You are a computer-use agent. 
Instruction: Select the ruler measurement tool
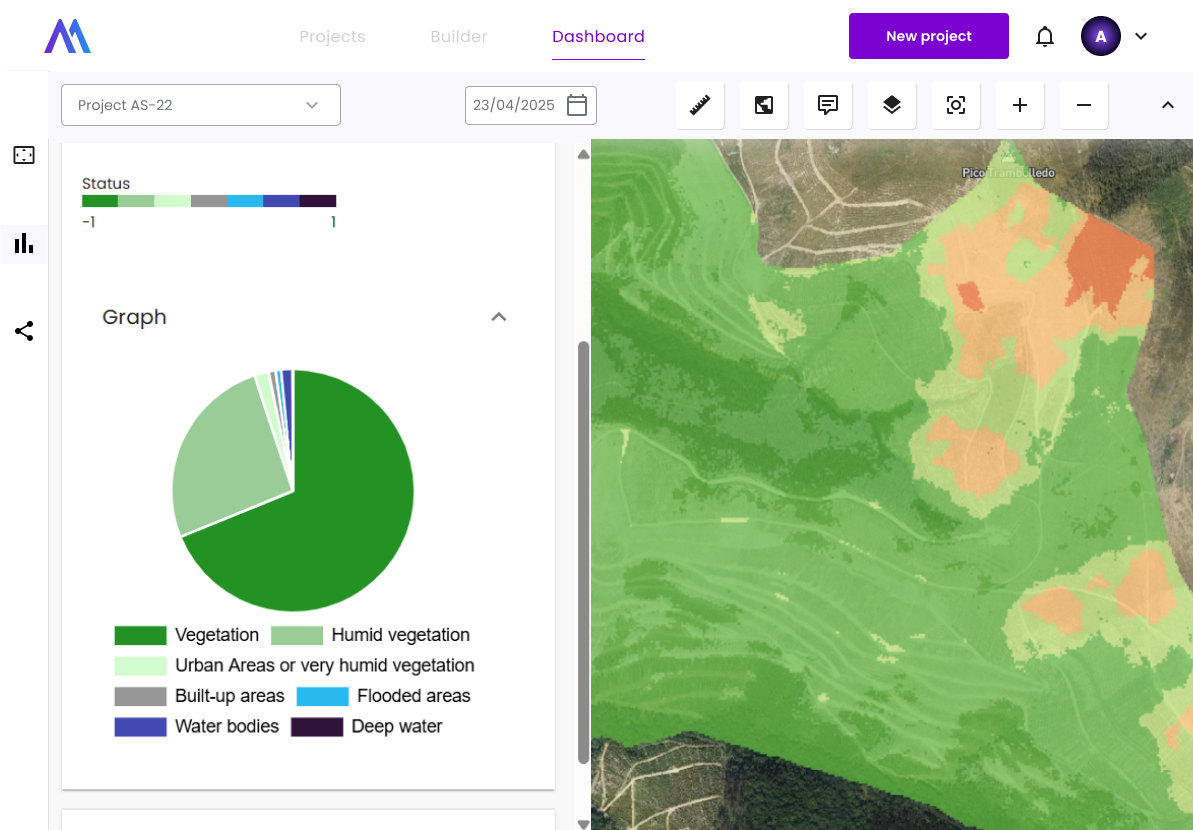[700, 105]
